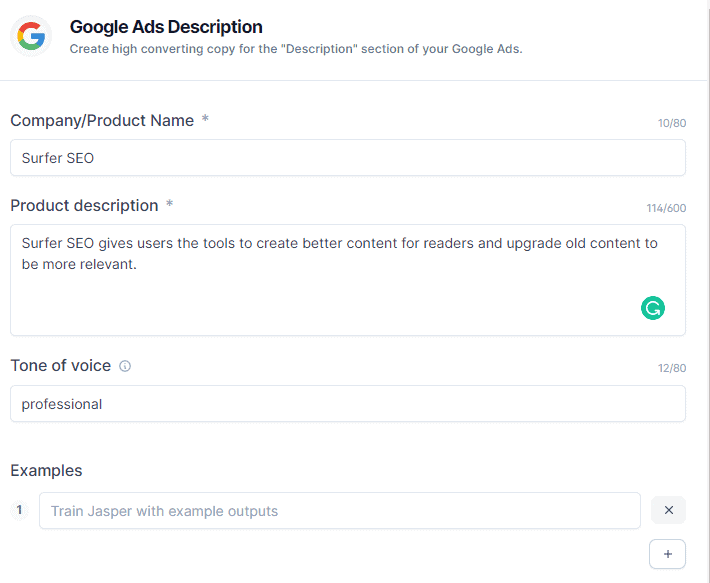Click the Grammarly icon in the description box
The width and height of the screenshot is (710, 583).
(653, 308)
